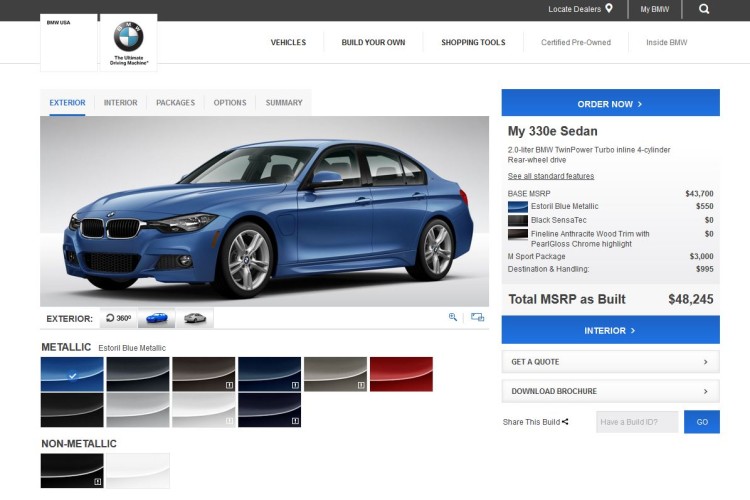The image size is (750, 500).
Task: Open the Options tab
Action: point(230,102)
